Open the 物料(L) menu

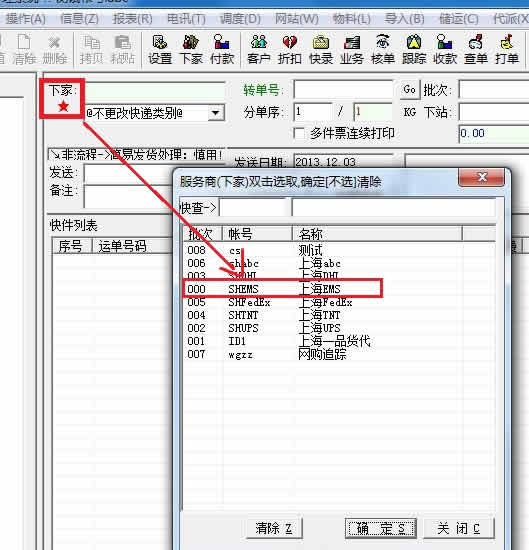(351, 19)
